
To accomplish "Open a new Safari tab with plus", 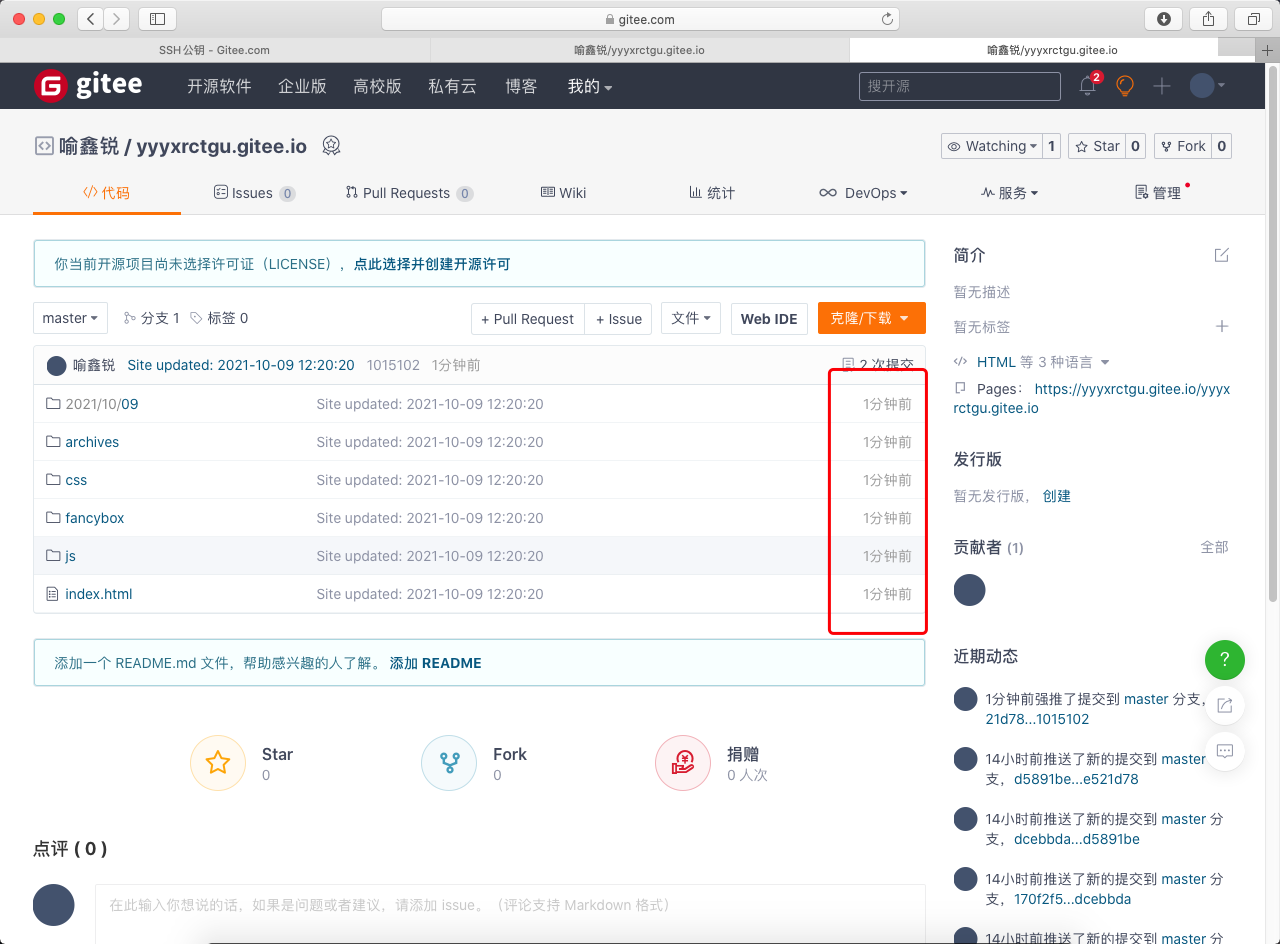I will pos(1268,50).
